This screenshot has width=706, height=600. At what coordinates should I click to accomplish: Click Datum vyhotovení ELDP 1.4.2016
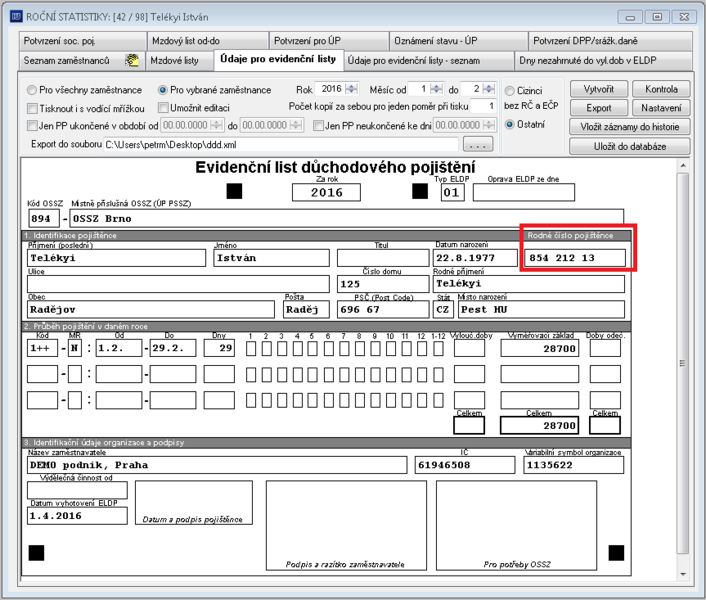tap(77, 516)
